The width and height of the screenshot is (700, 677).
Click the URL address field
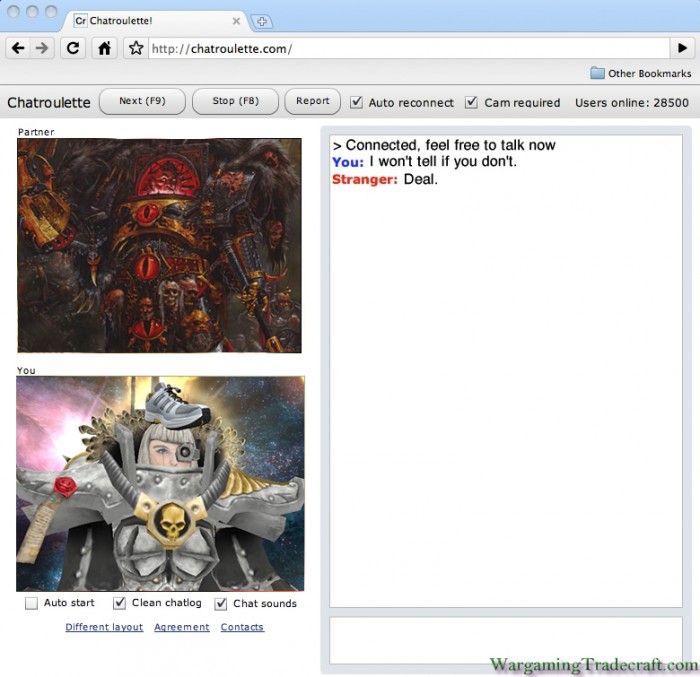pyautogui.click(x=408, y=48)
